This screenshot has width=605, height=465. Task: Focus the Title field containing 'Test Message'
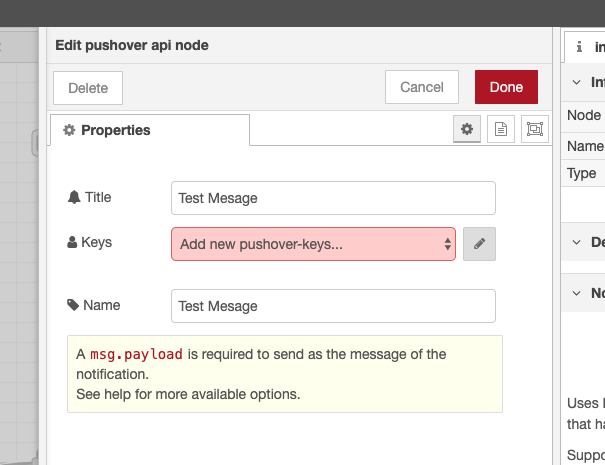point(333,198)
